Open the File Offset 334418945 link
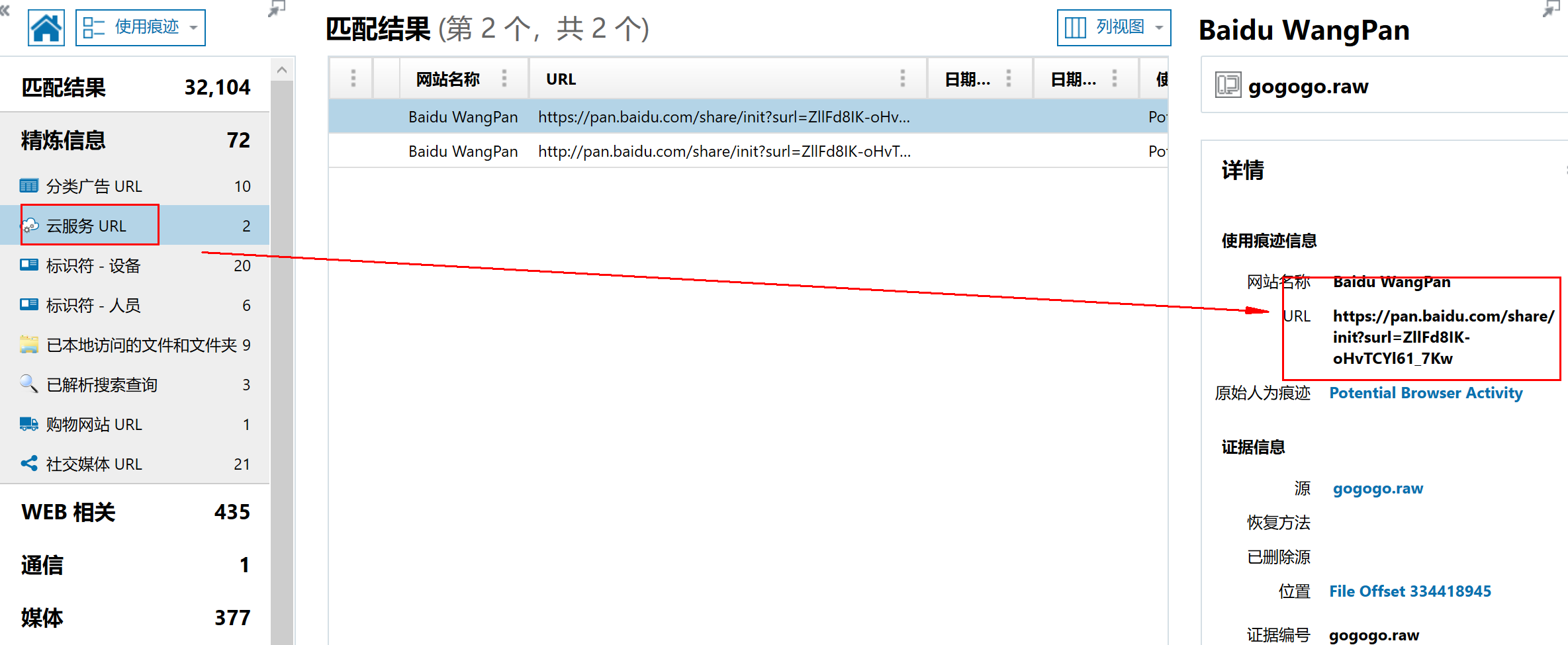 coord(1410,591)
